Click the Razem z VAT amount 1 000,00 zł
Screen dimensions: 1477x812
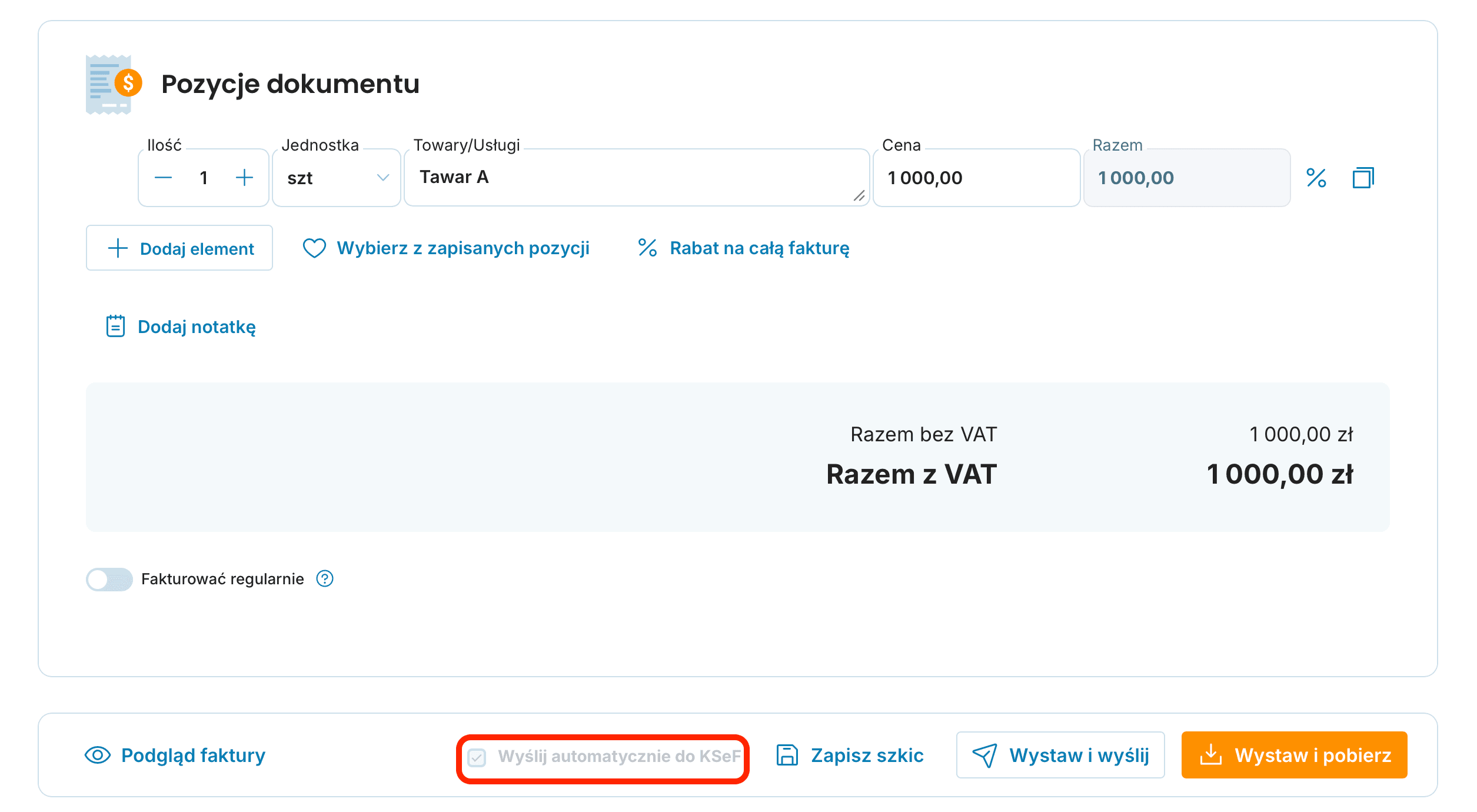click(1280, 474)
